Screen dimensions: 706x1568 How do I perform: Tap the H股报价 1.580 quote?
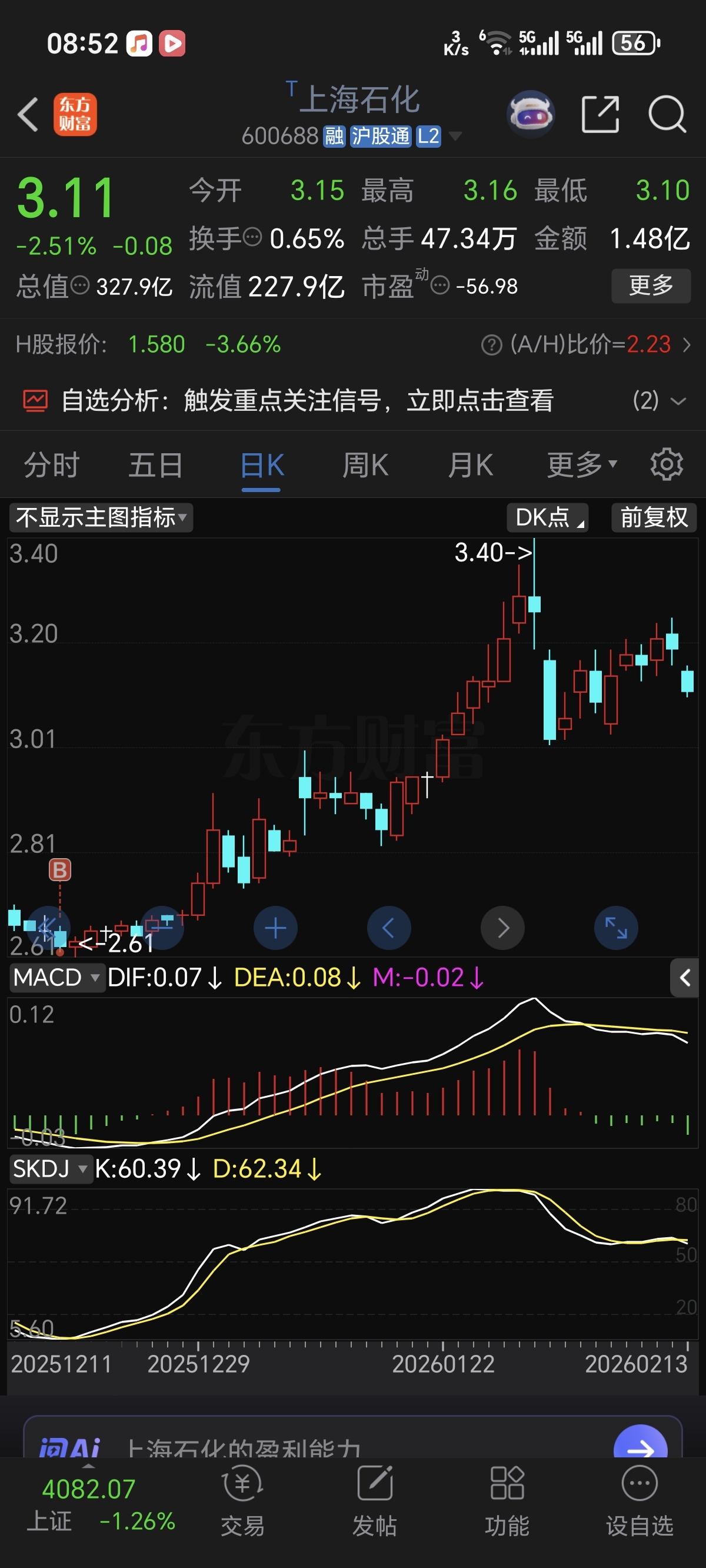tap(156, 345)
